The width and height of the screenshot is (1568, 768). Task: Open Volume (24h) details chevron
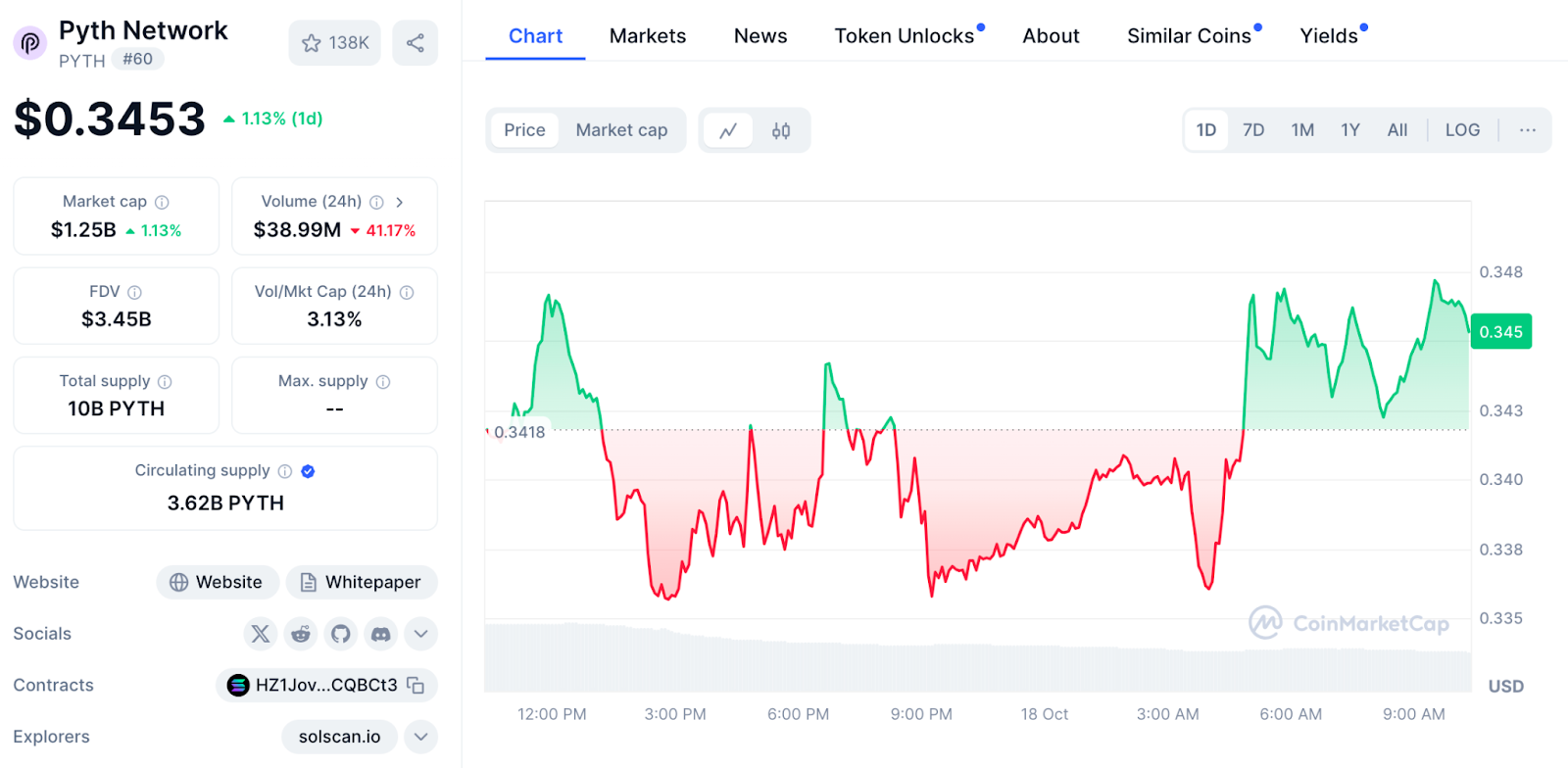400,202
